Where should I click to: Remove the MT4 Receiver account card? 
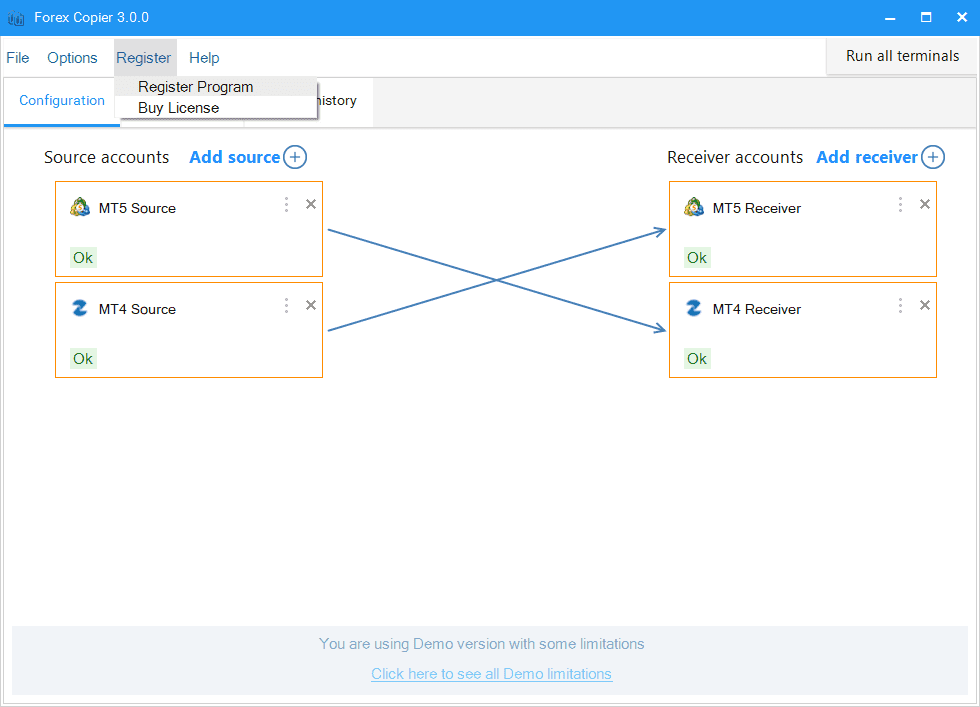tap(925, 305)
